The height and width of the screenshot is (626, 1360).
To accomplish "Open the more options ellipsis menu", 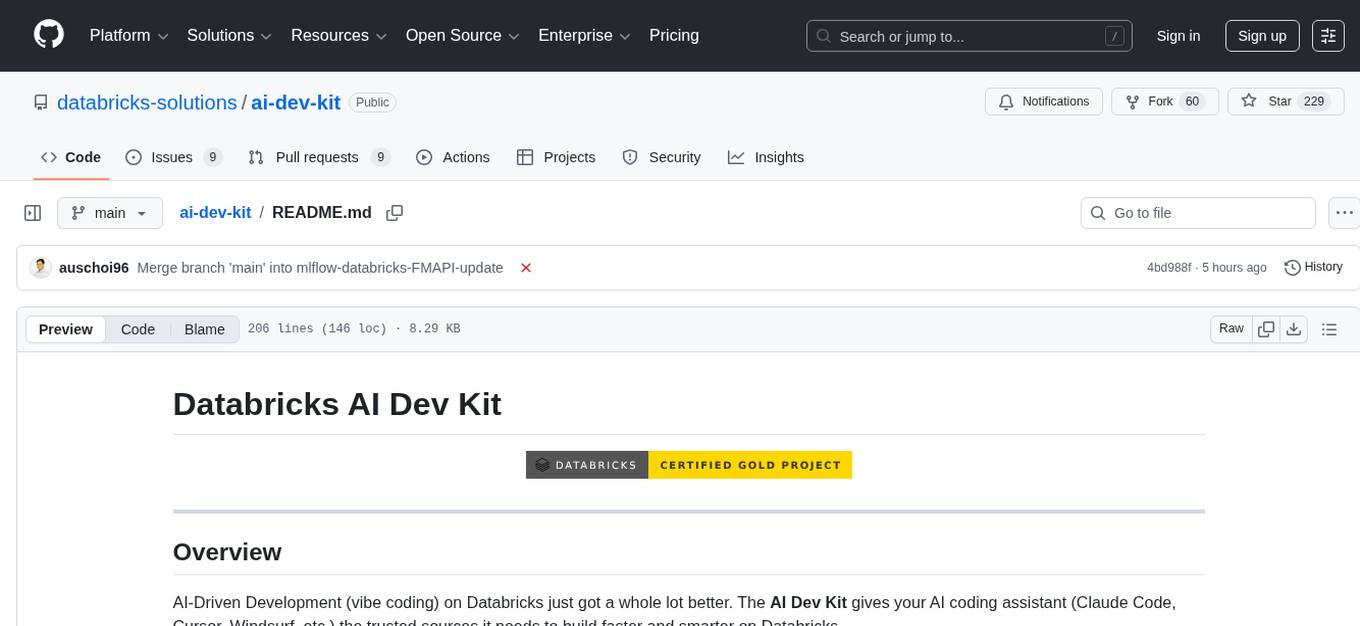I will click(1344, 212).
